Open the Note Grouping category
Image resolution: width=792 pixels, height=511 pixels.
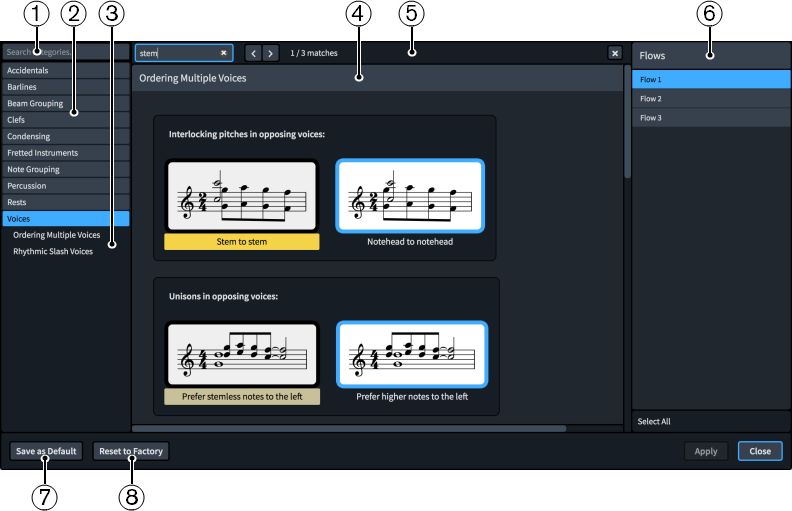(66, 169)
